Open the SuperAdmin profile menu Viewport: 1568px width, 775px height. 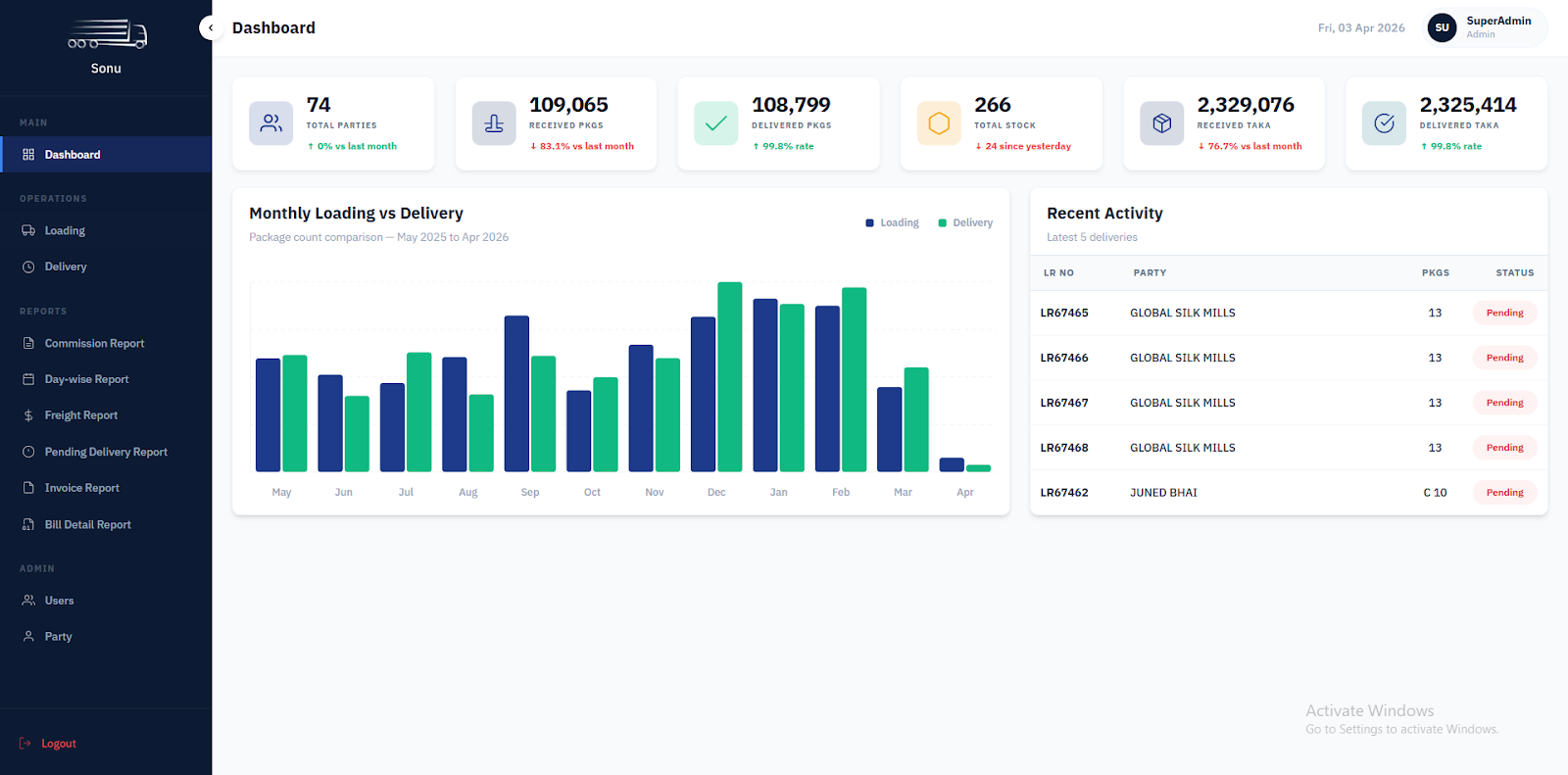point(1497,27)
